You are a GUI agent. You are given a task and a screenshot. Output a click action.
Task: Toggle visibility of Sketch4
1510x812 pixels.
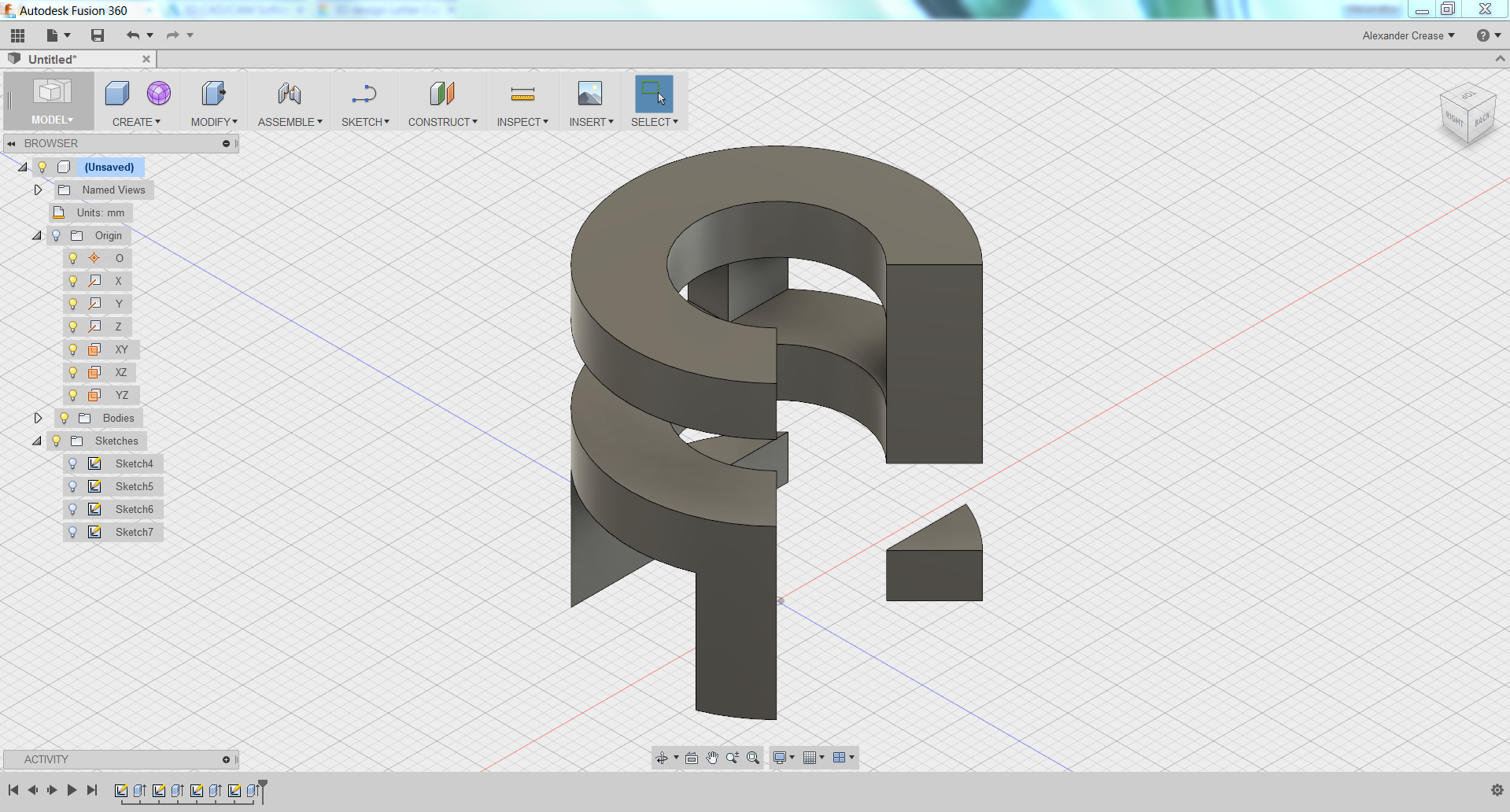[73, 463]
